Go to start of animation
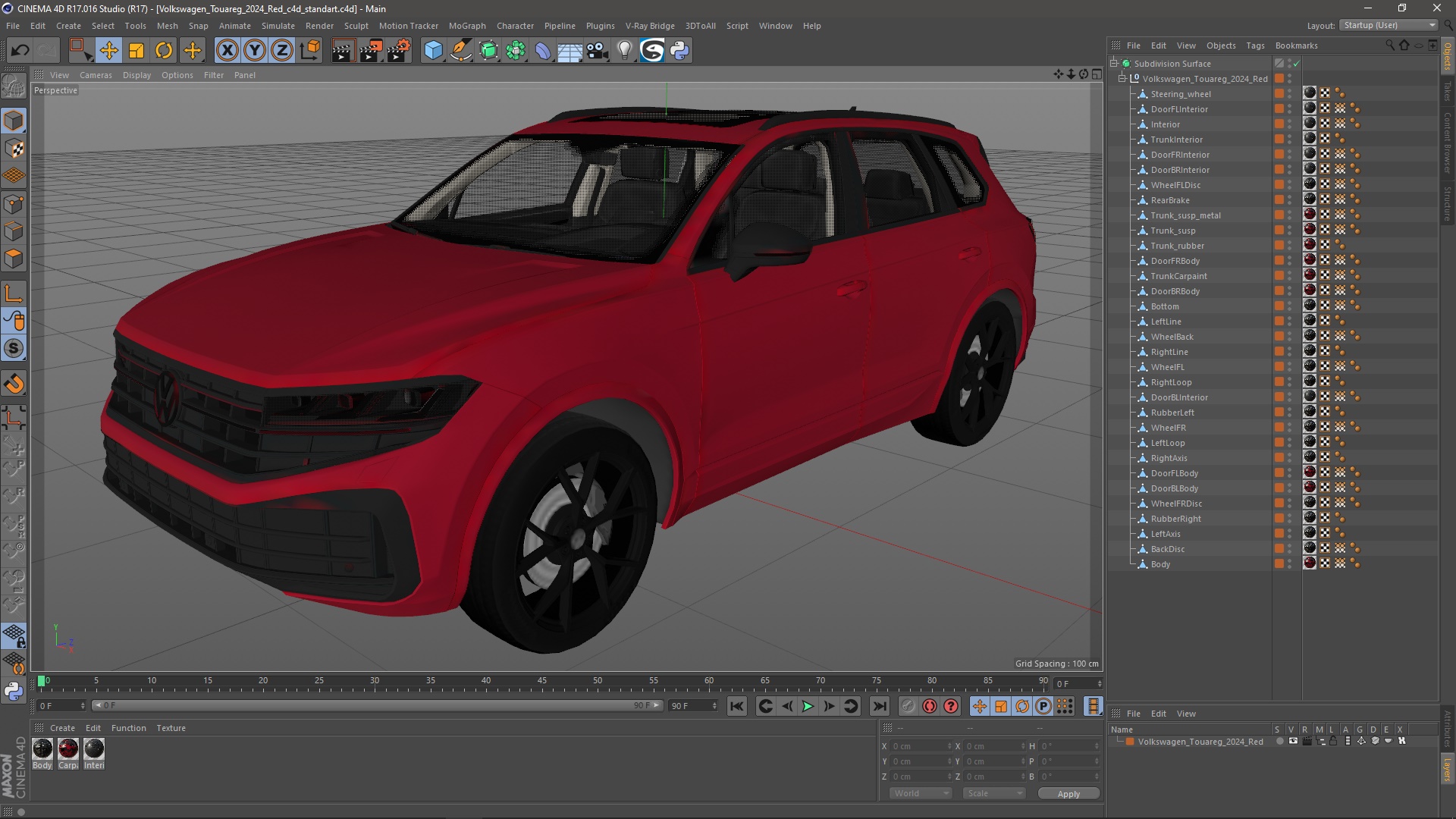Viewport: 1456px width, 819px height. [737, 706]
